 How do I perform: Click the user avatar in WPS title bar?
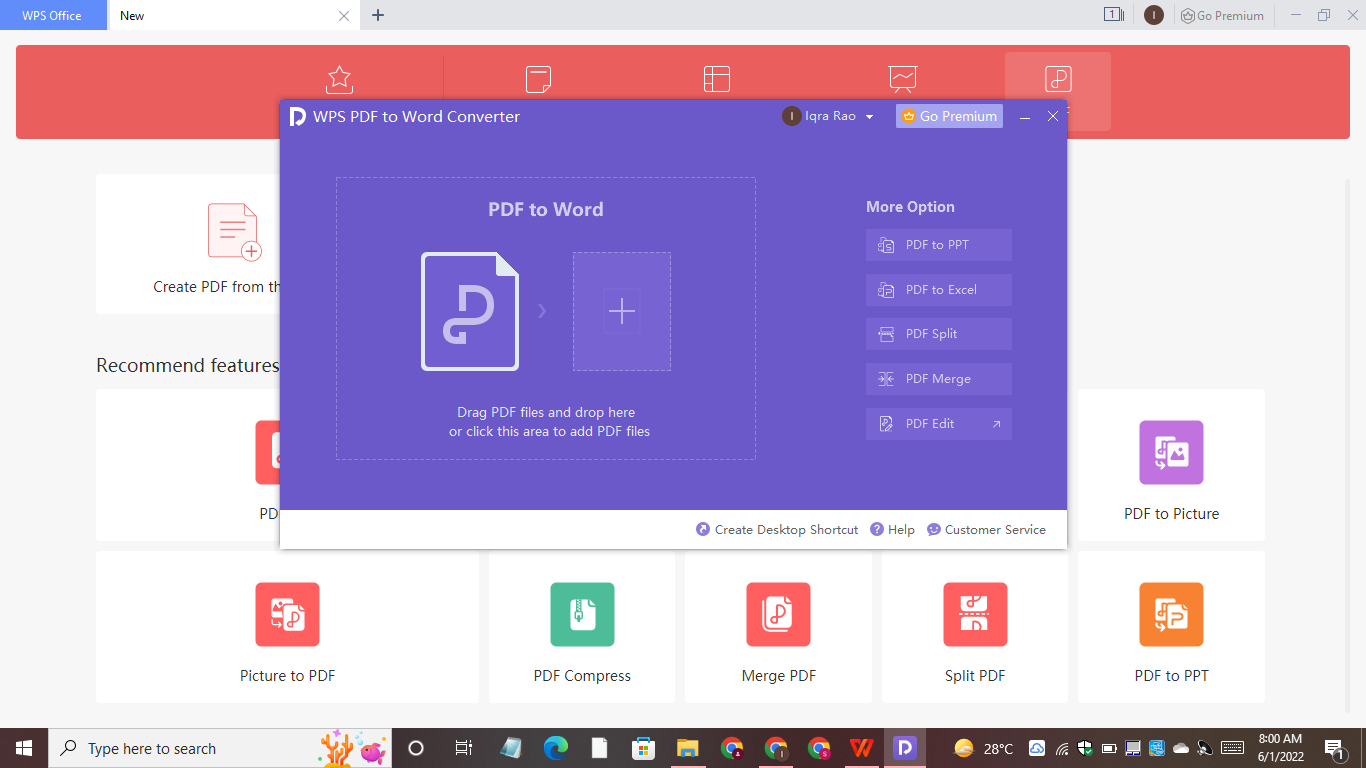tap(1154, 15)
